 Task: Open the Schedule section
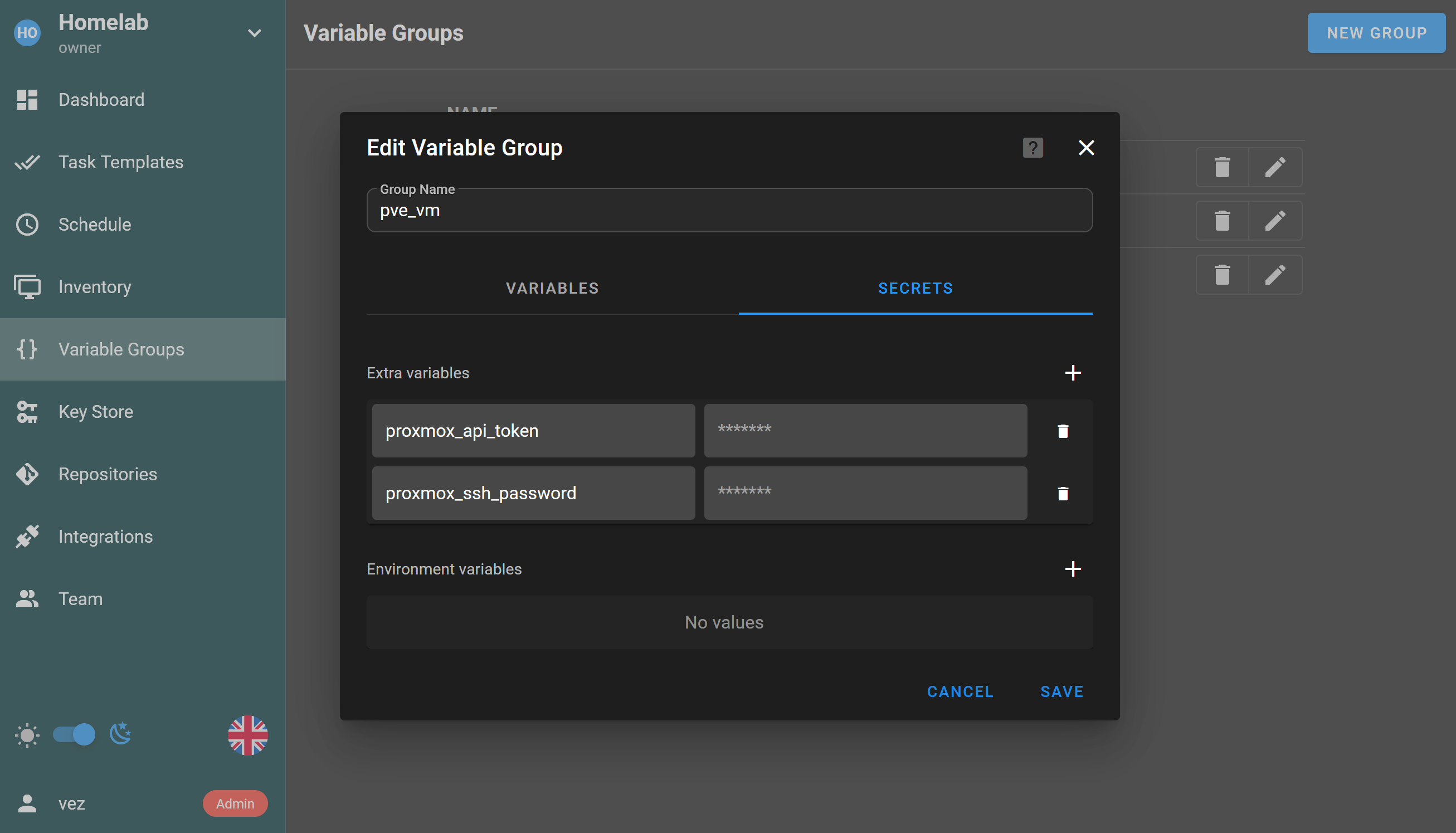coord(27,224)
